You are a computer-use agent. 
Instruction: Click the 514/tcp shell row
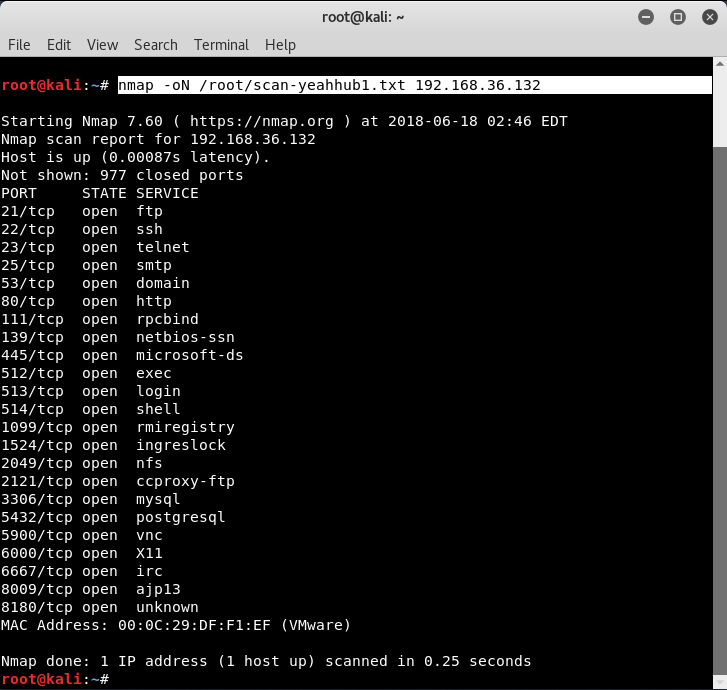click(x=91, y=409)
